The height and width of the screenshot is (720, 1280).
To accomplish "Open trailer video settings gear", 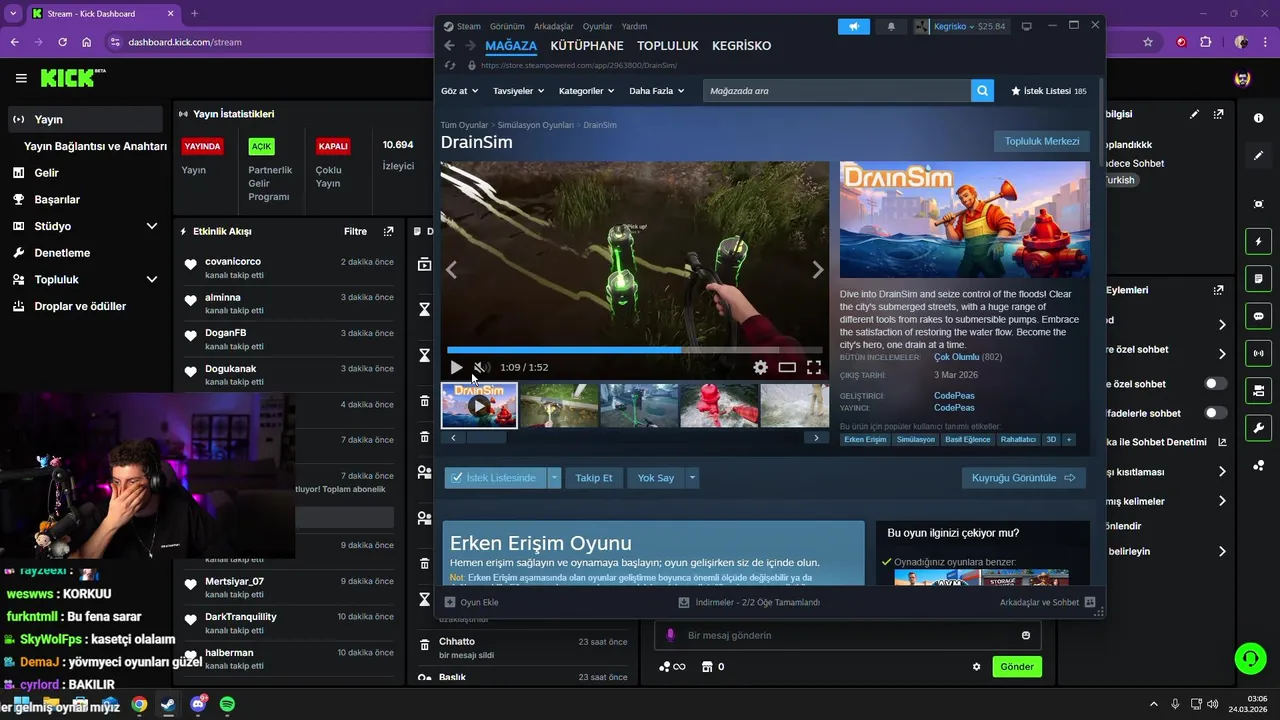I will click(x=760, y=368).
